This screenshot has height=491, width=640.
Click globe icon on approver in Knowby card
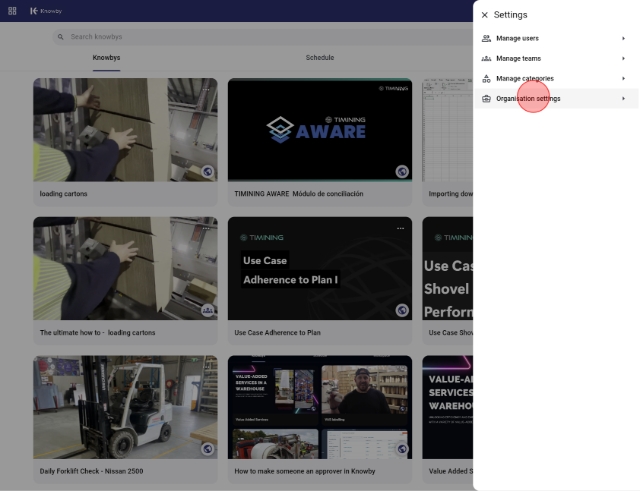(x=402, y=449)
